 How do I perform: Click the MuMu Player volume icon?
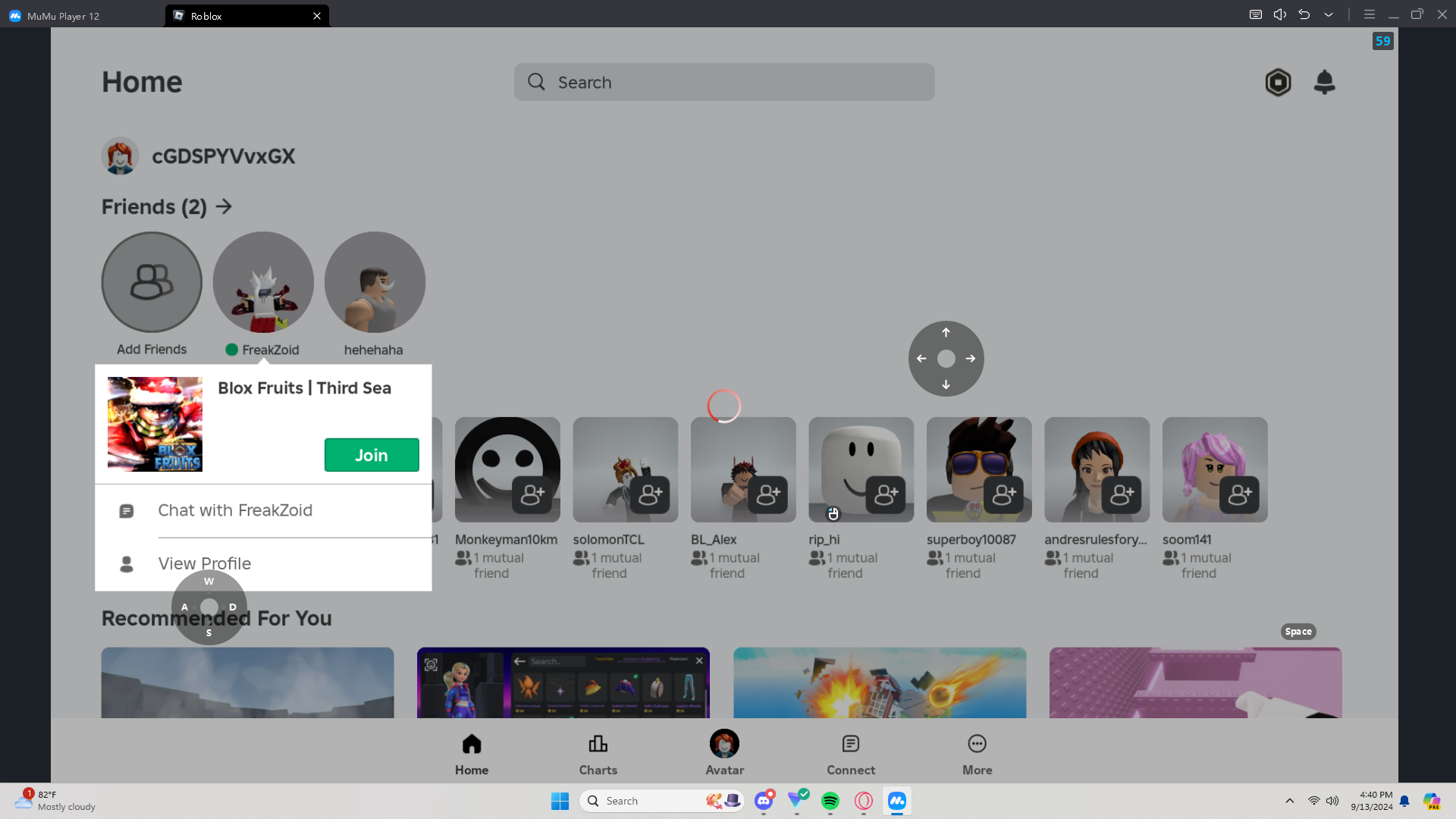click(x=1280, y=14)
